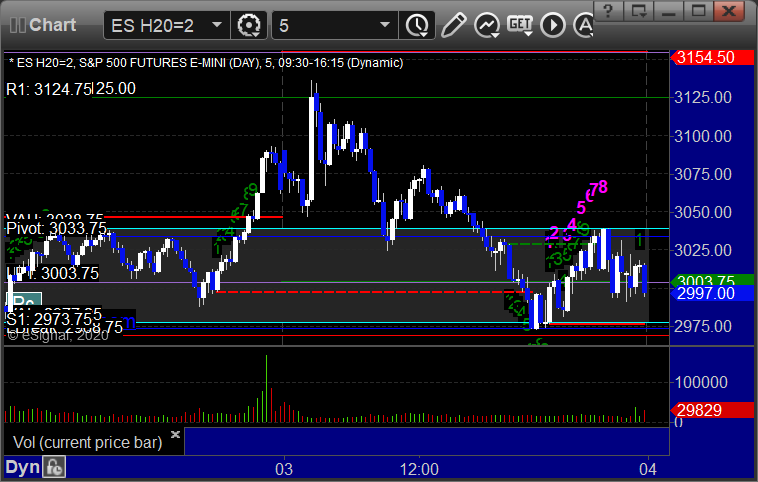Click the 100000 volume axis label
Screen dimensions: 758x482
[x=701, y=382]
